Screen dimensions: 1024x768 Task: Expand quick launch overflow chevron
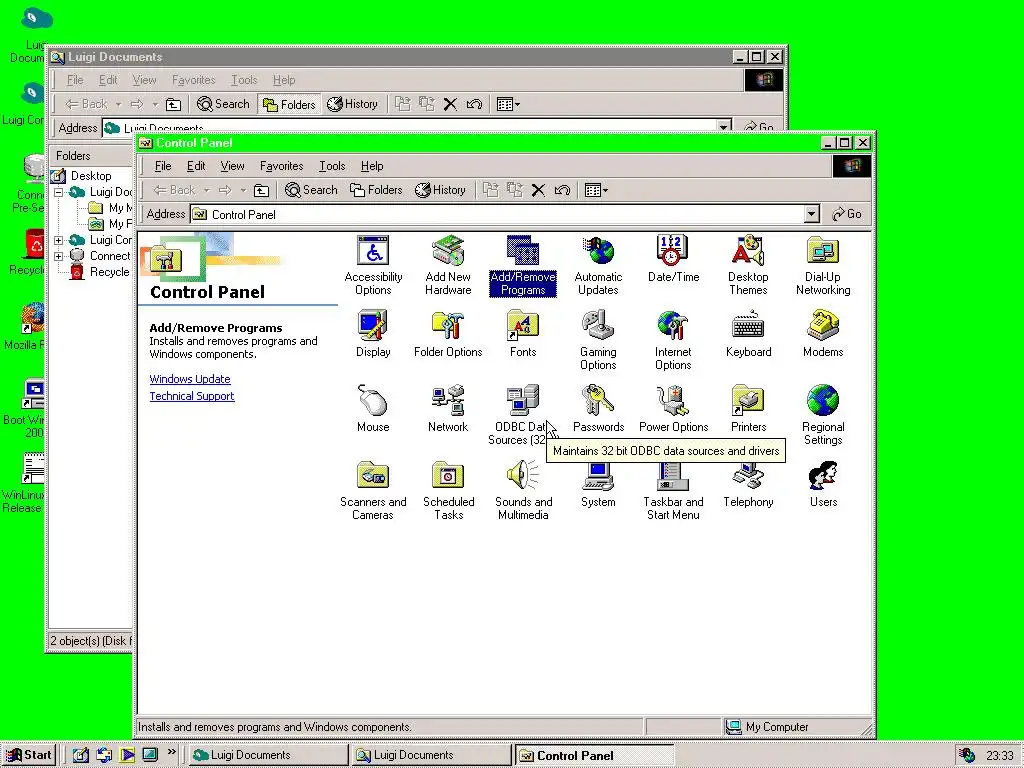tap(172, 752)
